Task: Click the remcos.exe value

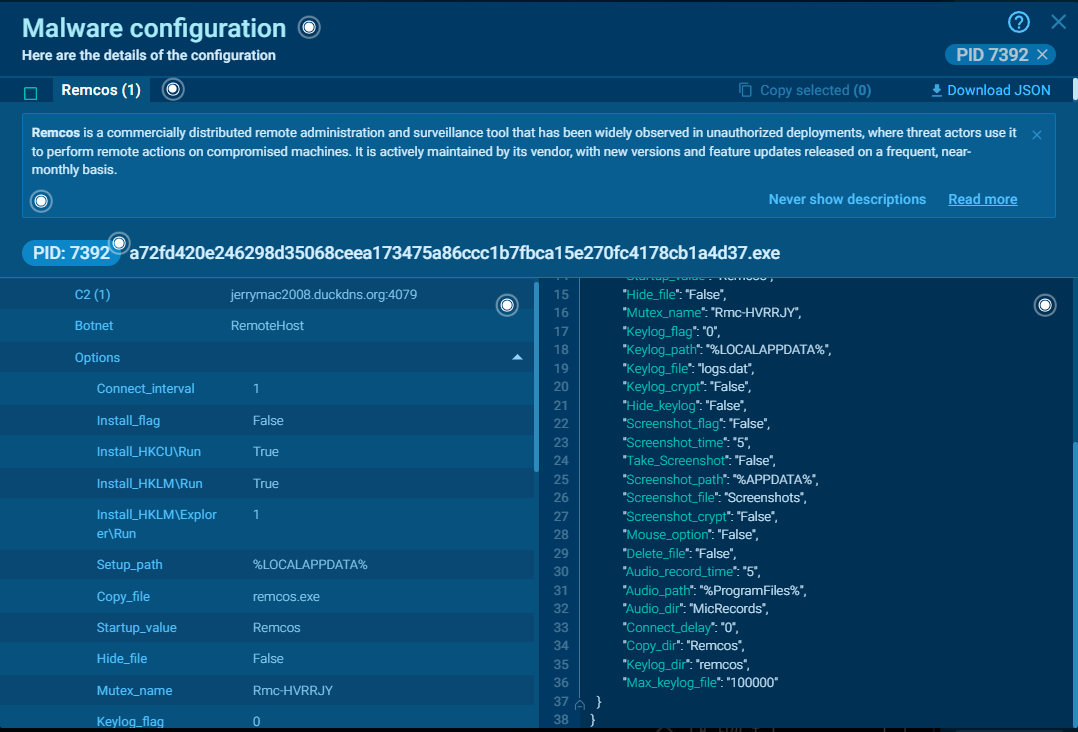Action: click(x=286, y=597)
